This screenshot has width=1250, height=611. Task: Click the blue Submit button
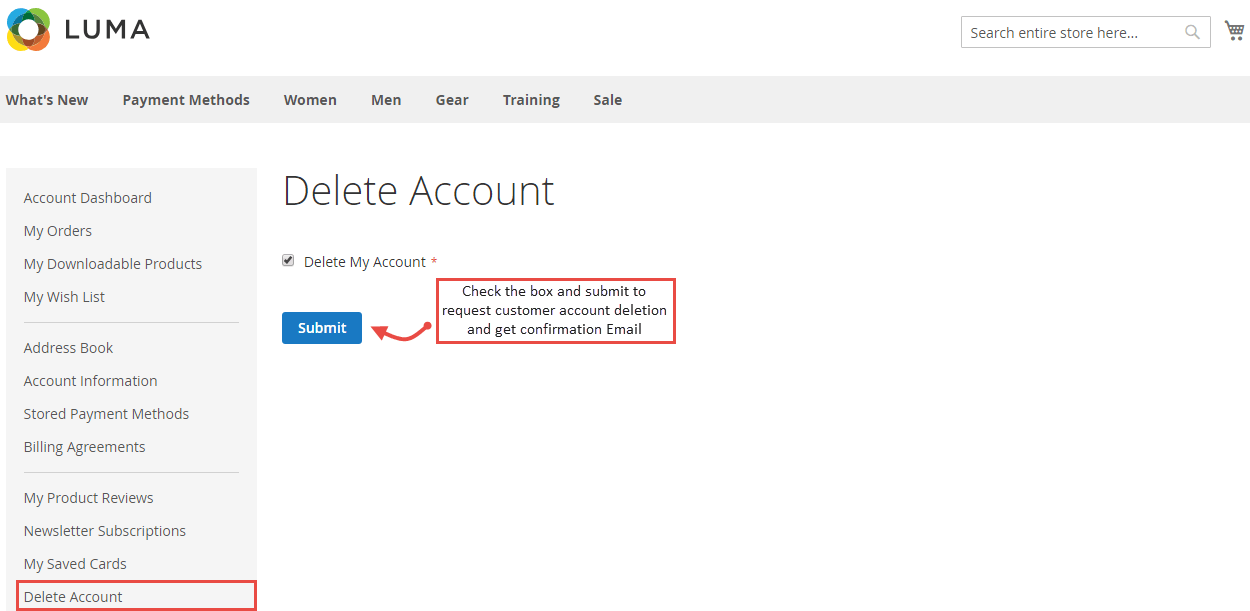coord(322,328)
